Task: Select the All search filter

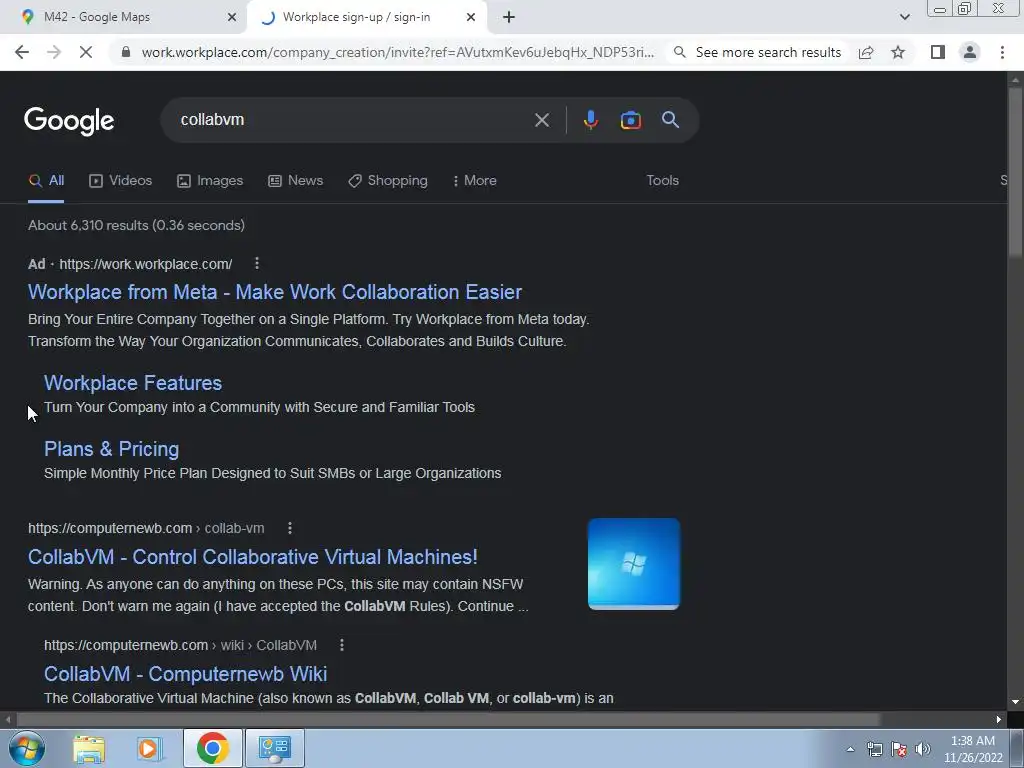Action: tap(46, 181)
